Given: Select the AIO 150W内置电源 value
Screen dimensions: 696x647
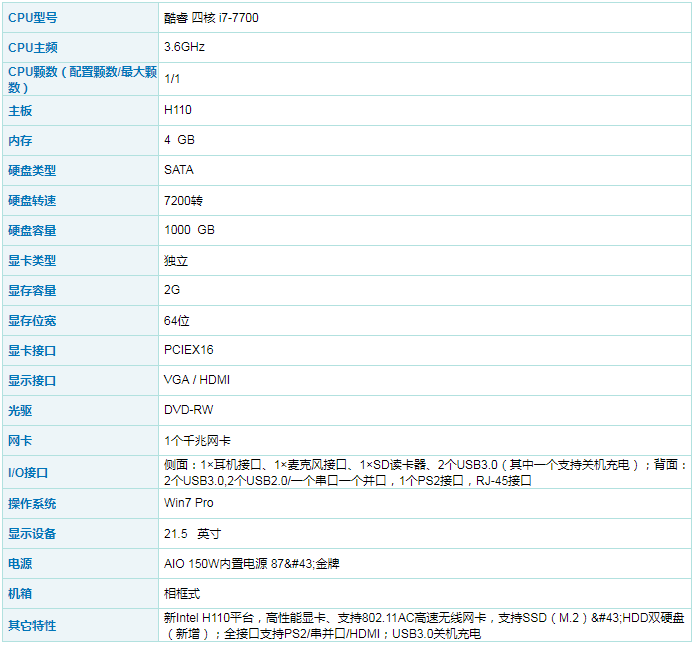Looking at the screenshot, I should 252,564.
